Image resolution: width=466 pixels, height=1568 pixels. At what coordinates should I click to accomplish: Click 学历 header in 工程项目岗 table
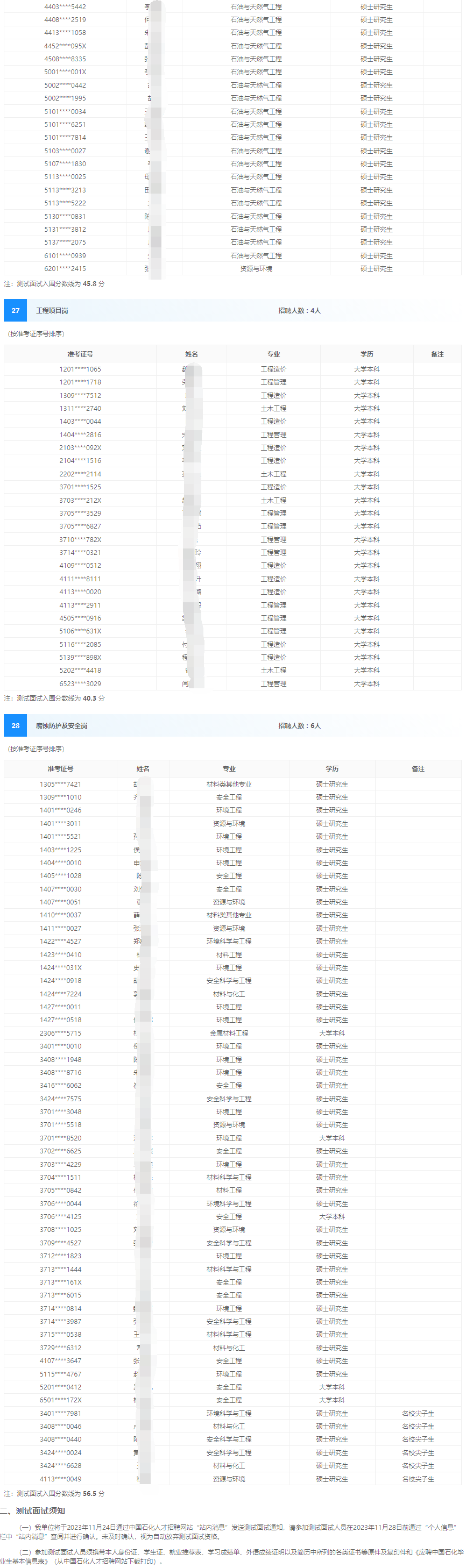(x=366, y=354)
